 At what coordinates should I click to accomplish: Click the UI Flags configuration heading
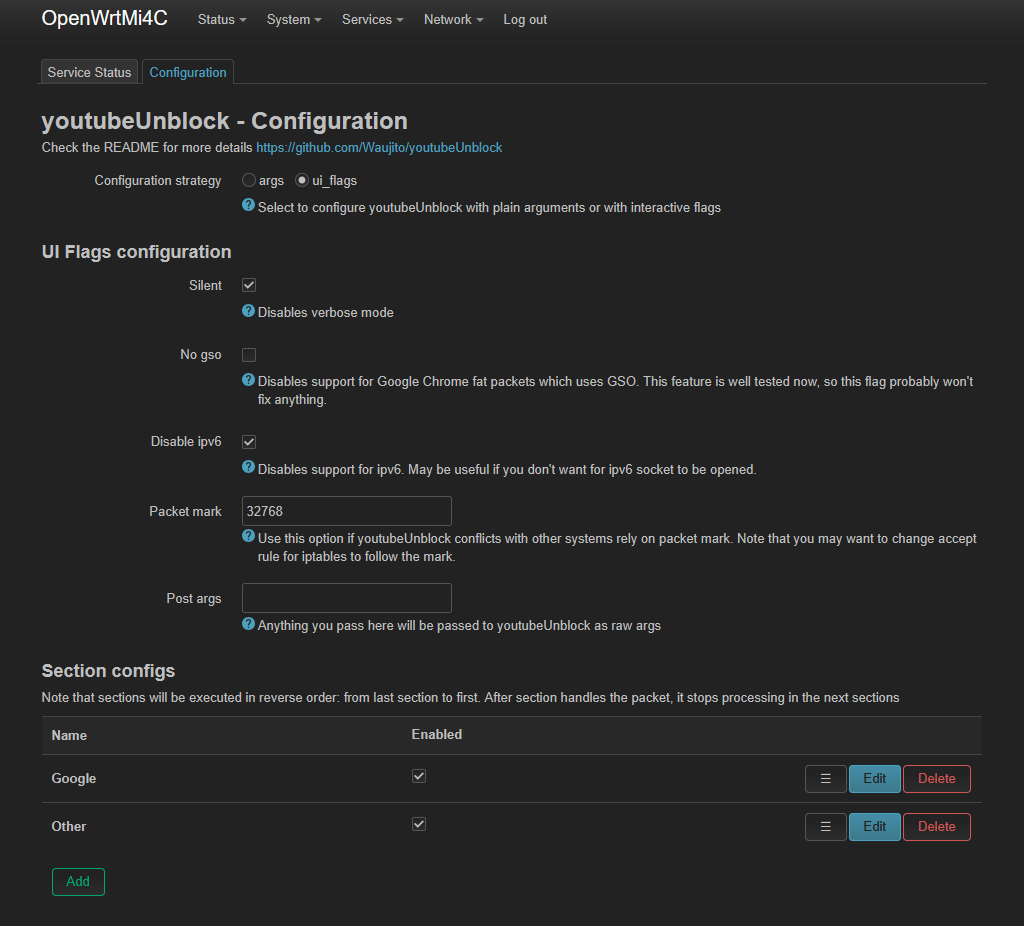[x=136, y=252]
